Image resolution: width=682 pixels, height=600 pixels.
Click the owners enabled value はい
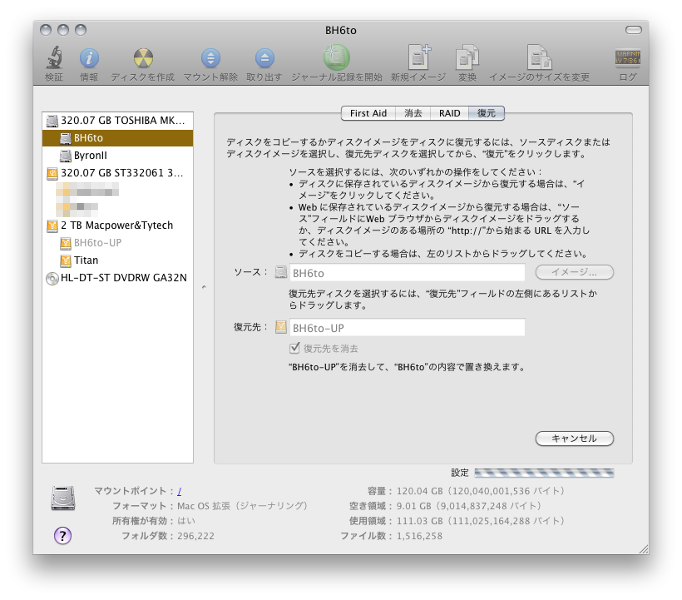pyautogui.click(x=186, y=521)
